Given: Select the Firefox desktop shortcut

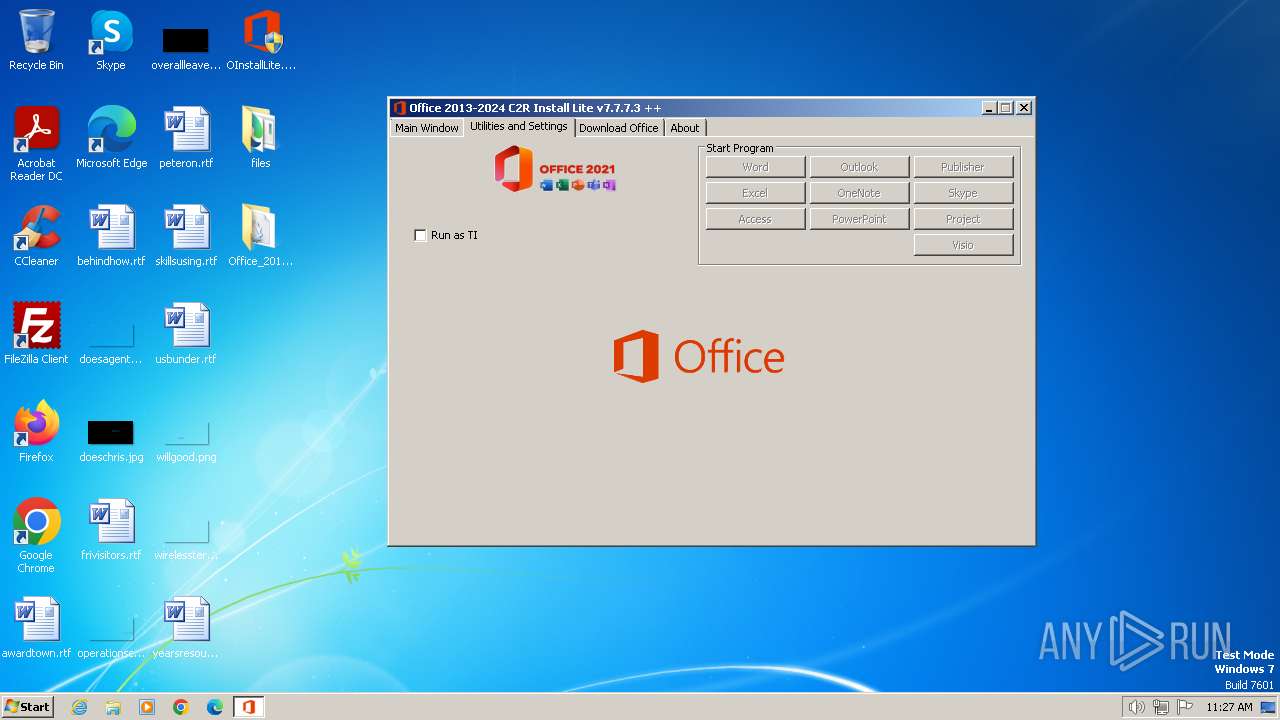Looking at the screenshot, I should coord(36,432).
